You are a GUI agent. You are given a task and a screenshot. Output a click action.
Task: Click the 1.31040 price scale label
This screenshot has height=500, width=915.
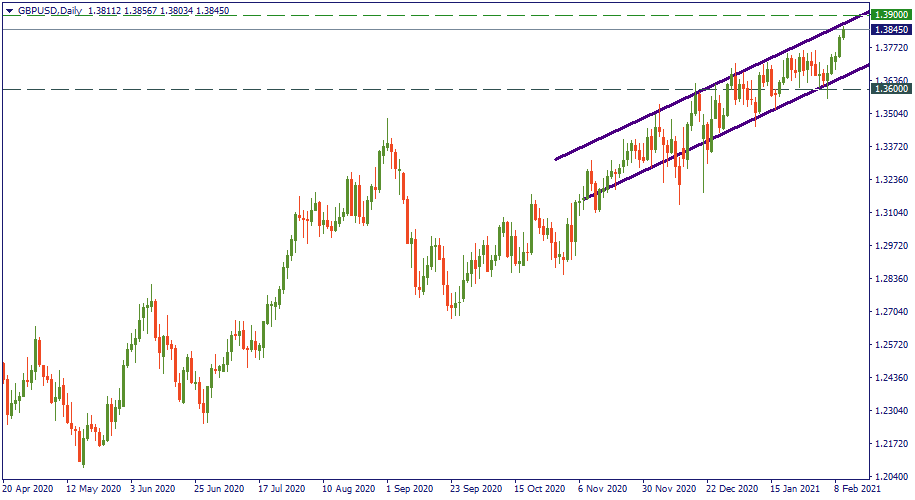889,213
